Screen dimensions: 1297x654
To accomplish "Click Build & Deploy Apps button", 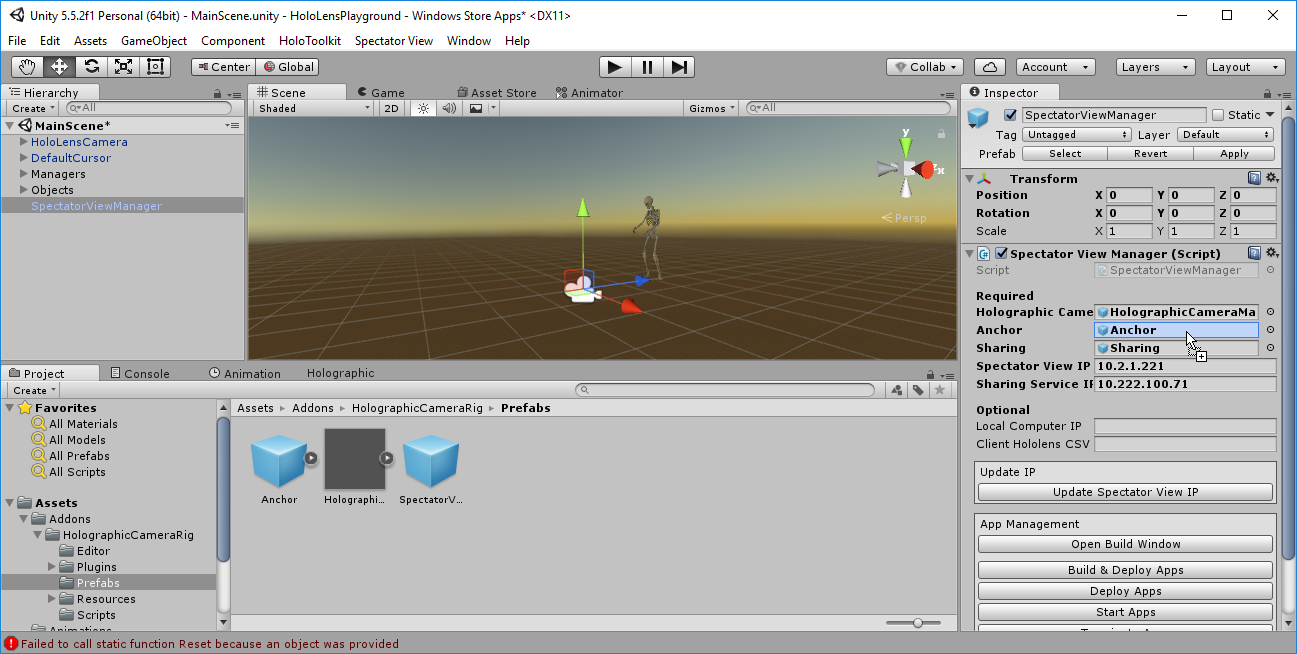I will coord(1125,570).
